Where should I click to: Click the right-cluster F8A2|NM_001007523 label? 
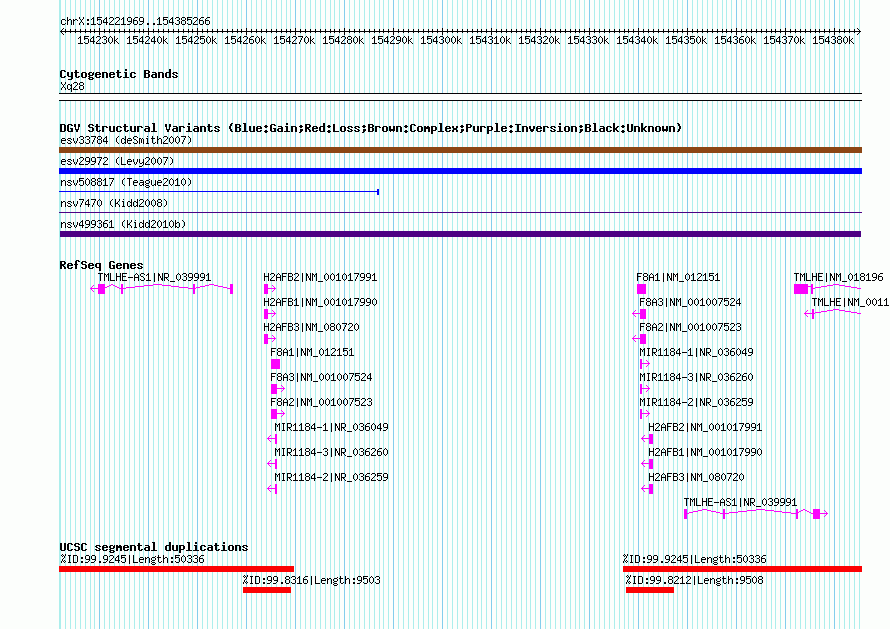tap(690, 328)
